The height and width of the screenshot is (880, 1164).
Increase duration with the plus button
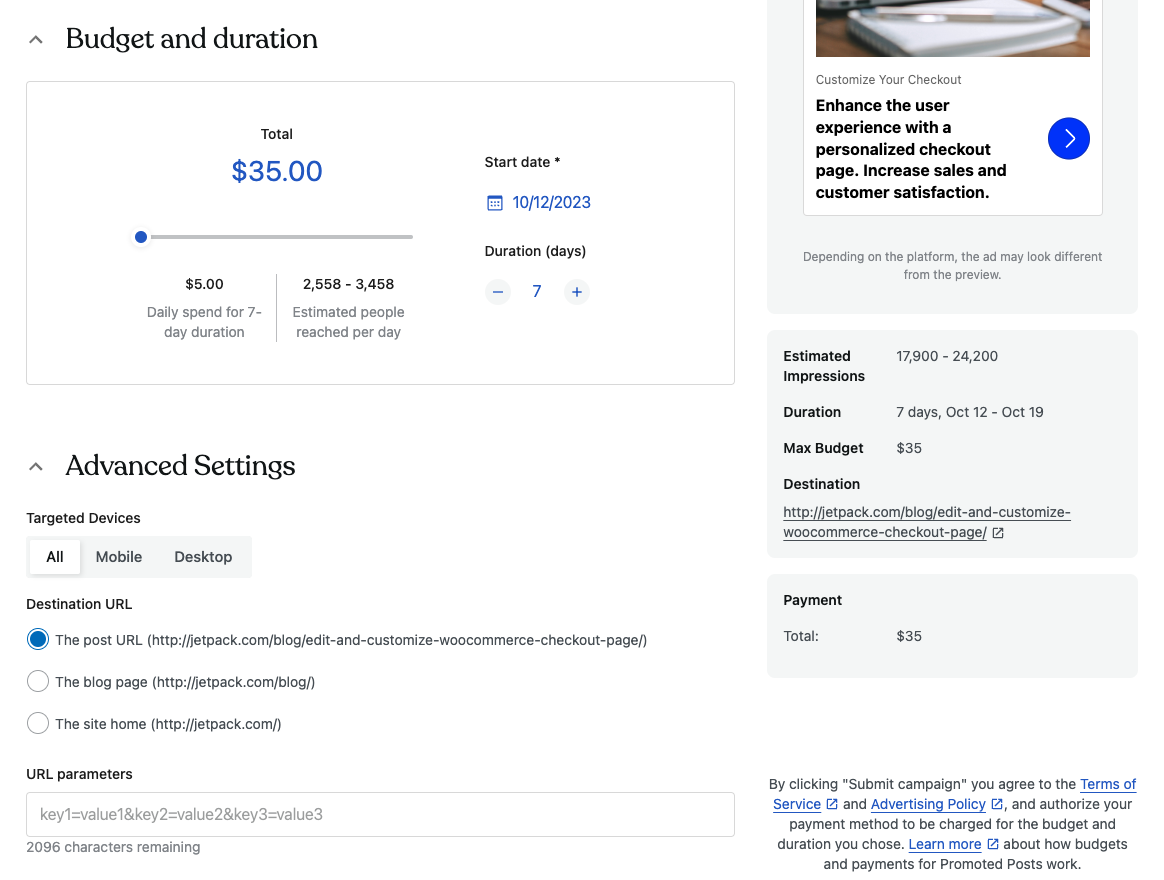point(577,292)
